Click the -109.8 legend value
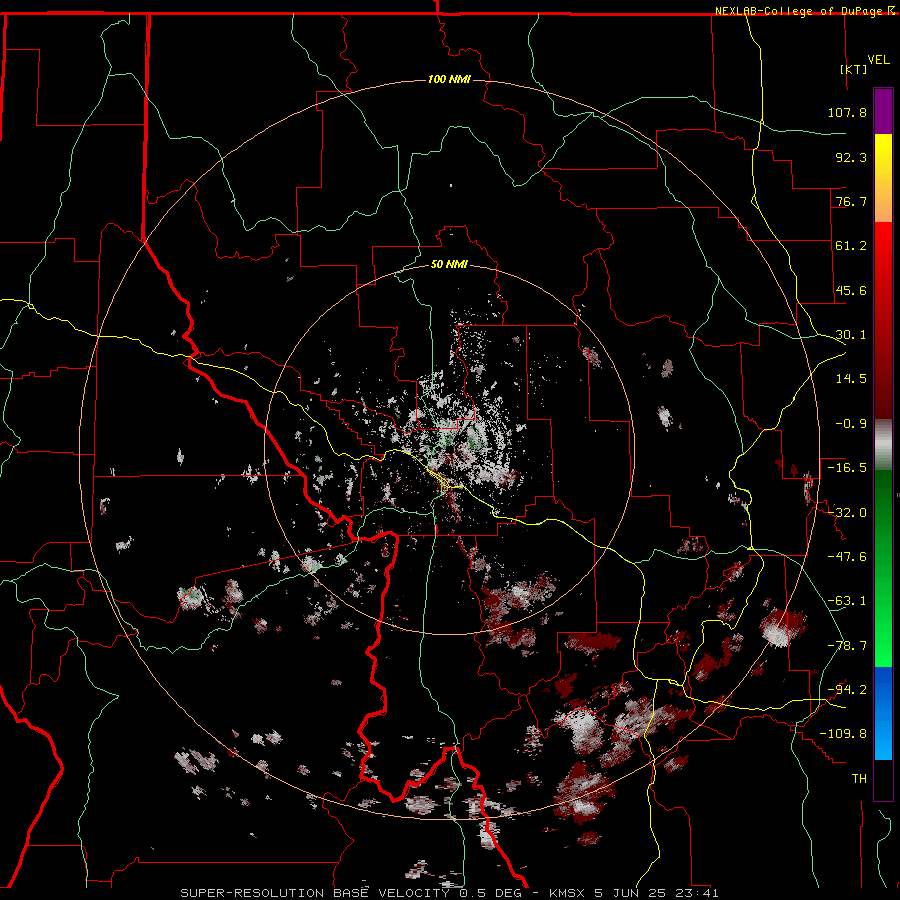The image size is (900, 900). tap(844, 734)
